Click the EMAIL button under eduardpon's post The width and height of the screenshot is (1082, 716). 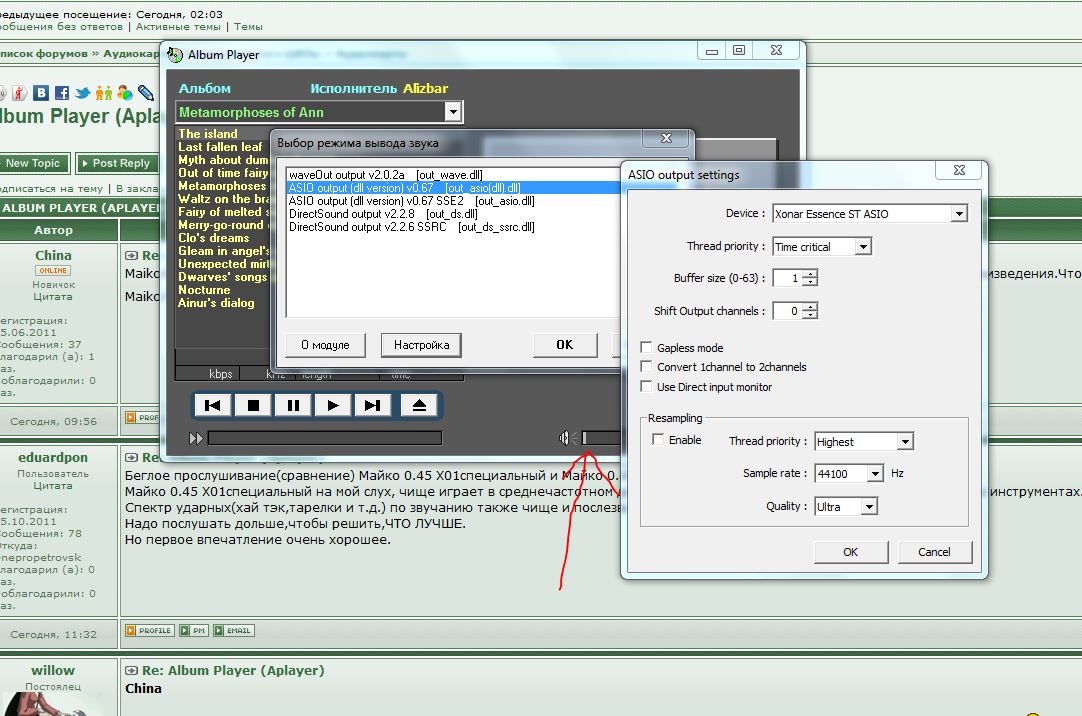point(233,630)
